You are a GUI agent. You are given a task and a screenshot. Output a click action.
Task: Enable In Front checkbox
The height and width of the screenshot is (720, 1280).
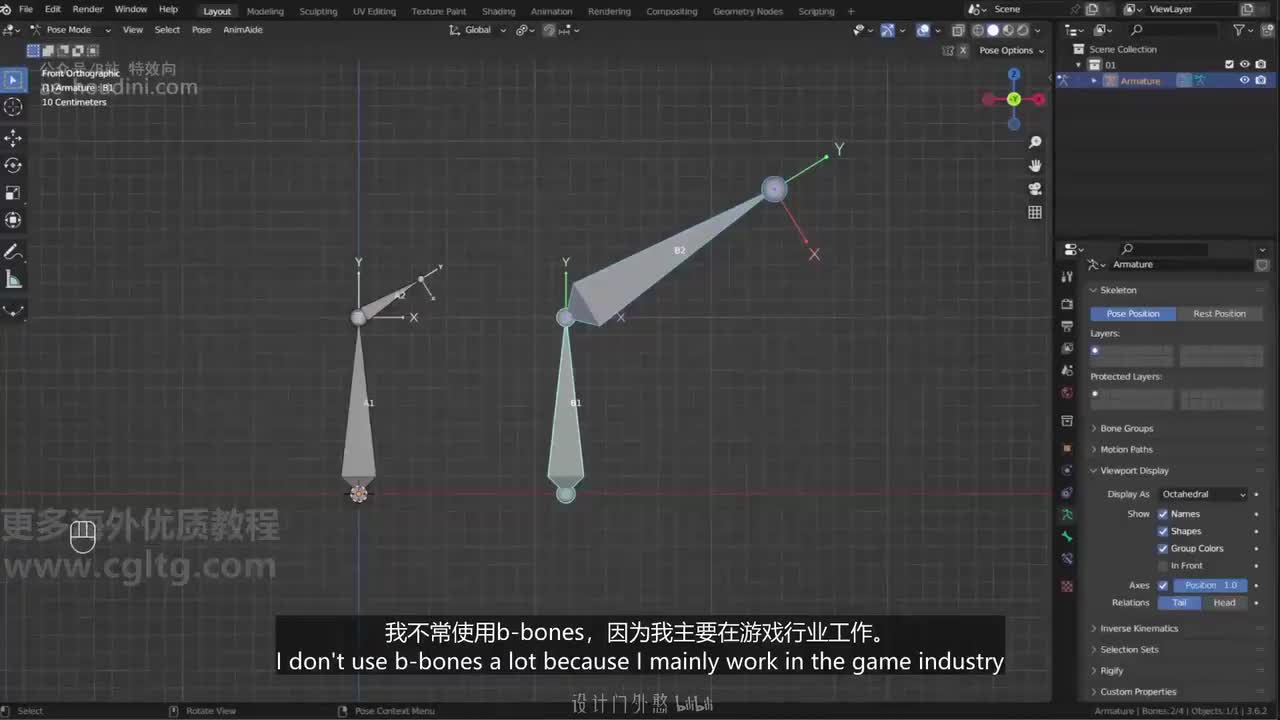point(1163,566)
